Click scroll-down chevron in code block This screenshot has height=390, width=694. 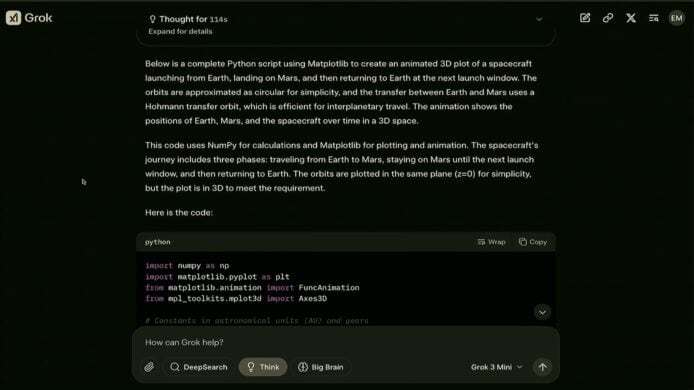click(x=542, y=313)
